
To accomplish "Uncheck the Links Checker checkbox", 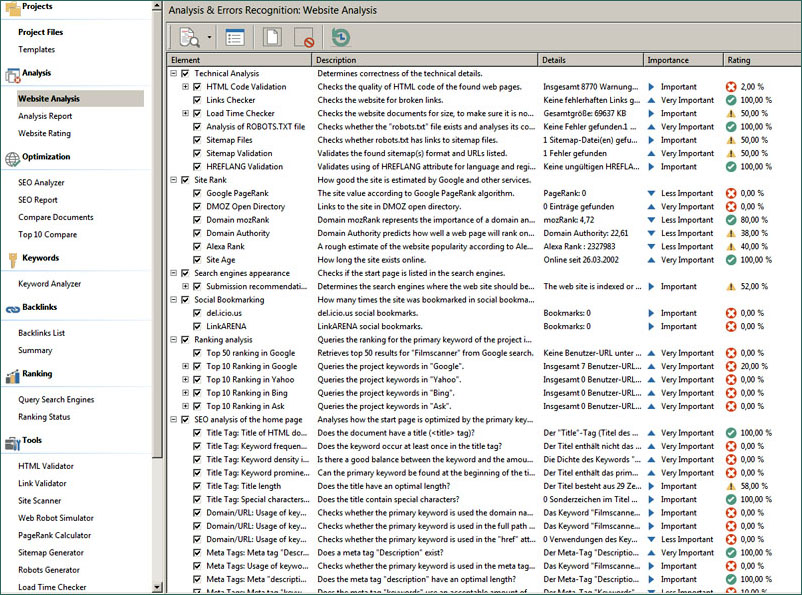I will coord(198,100).
